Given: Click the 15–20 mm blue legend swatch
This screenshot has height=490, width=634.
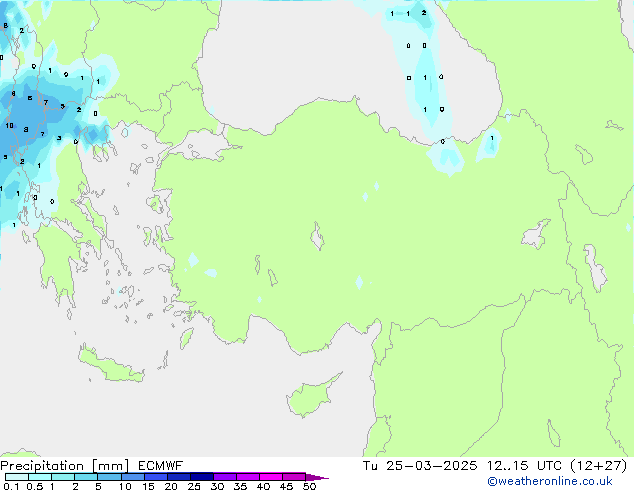Looking at the screenshot, I should click(x=155, y=477).
